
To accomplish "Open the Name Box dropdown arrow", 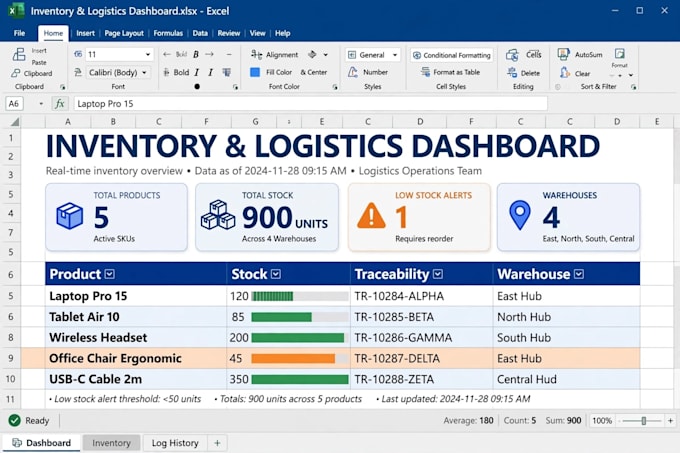I will (41, 104).
